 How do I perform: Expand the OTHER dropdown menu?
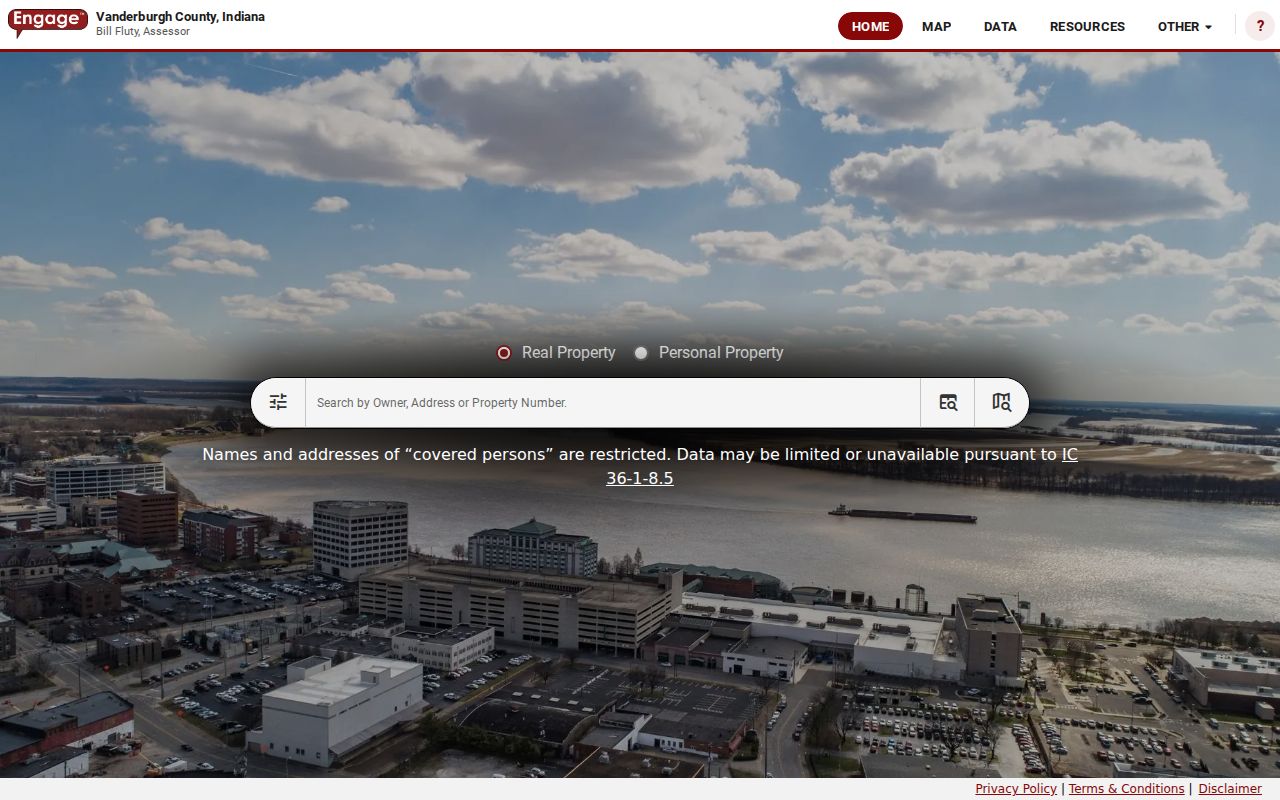point(1185,27)
